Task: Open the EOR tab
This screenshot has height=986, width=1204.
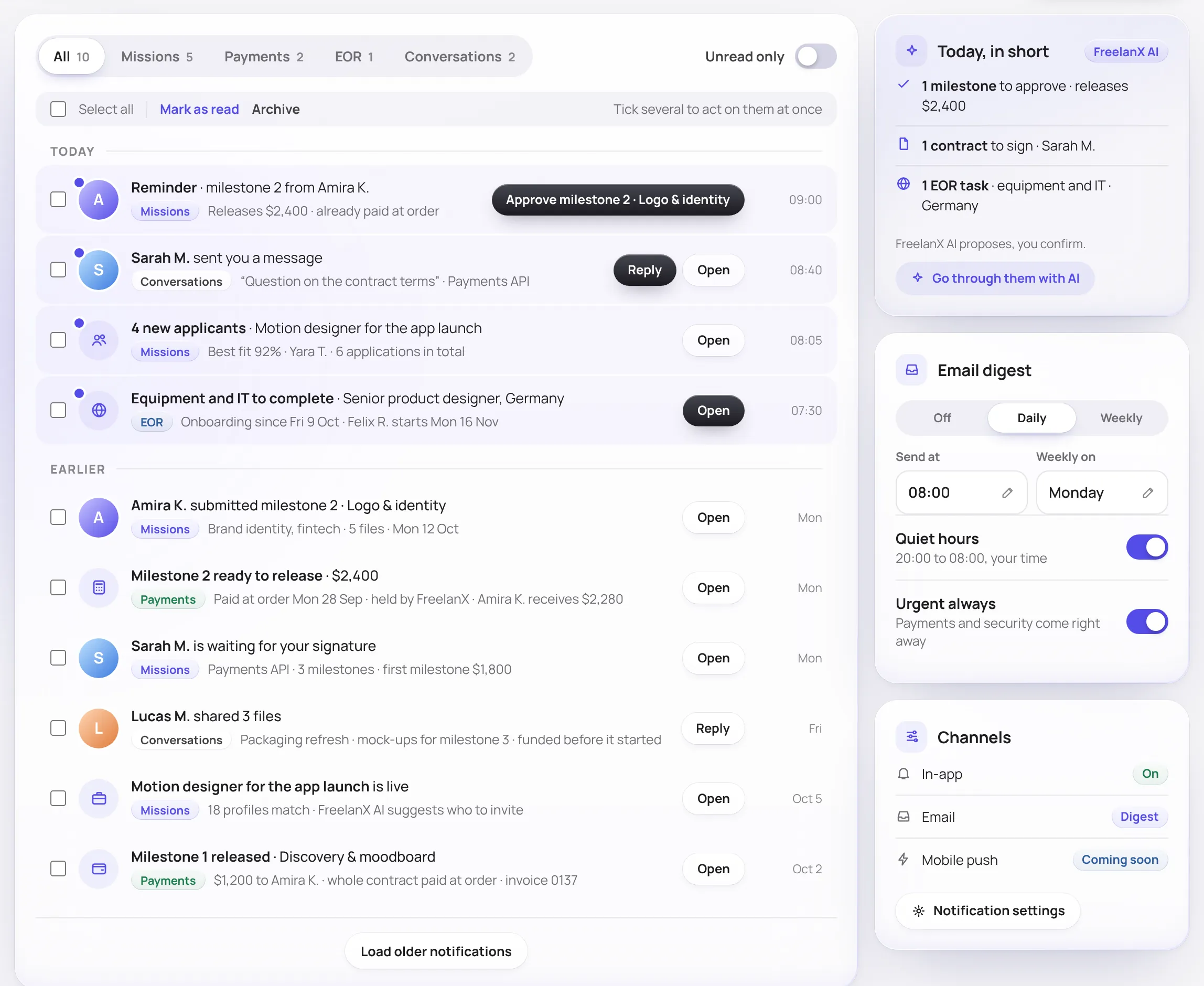Action: 354,57
